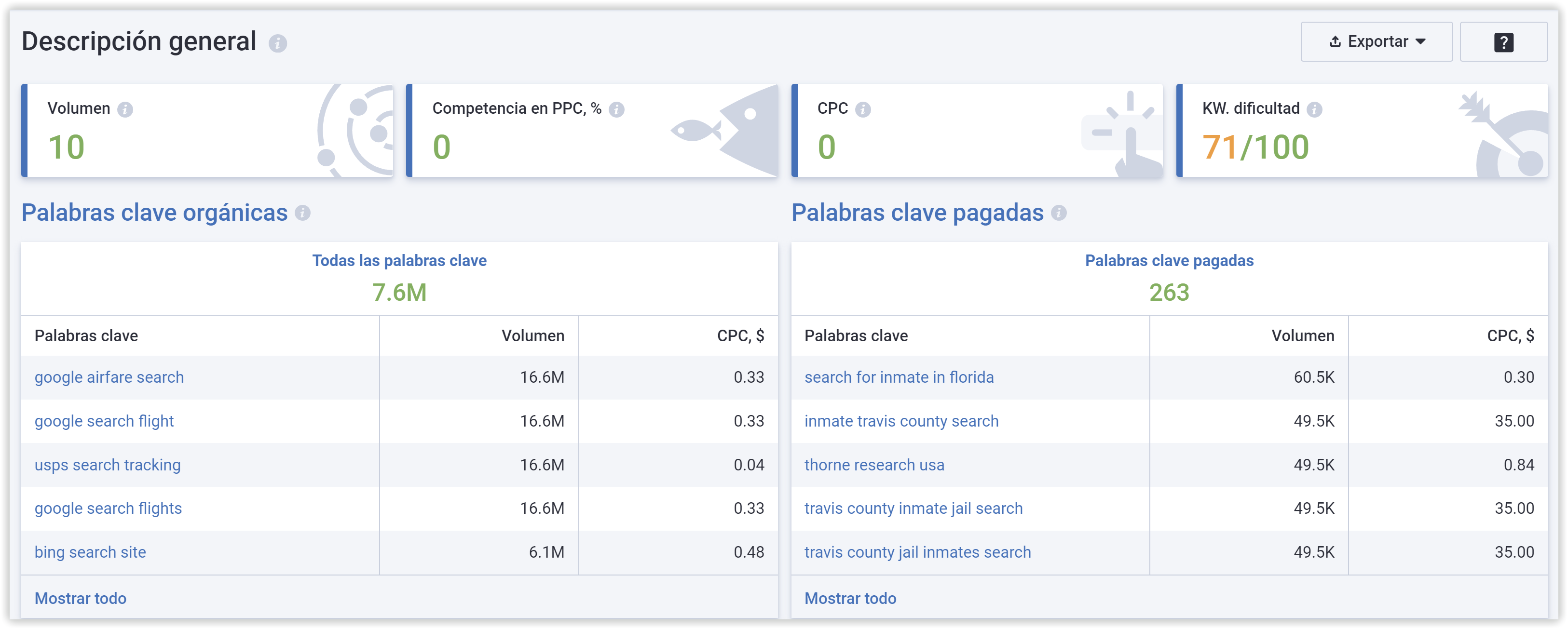Image resolution: width=1568 pixels, height=629 pixels.
Task: Click search for inmate in florida keyword
Action: click(900, 377)
